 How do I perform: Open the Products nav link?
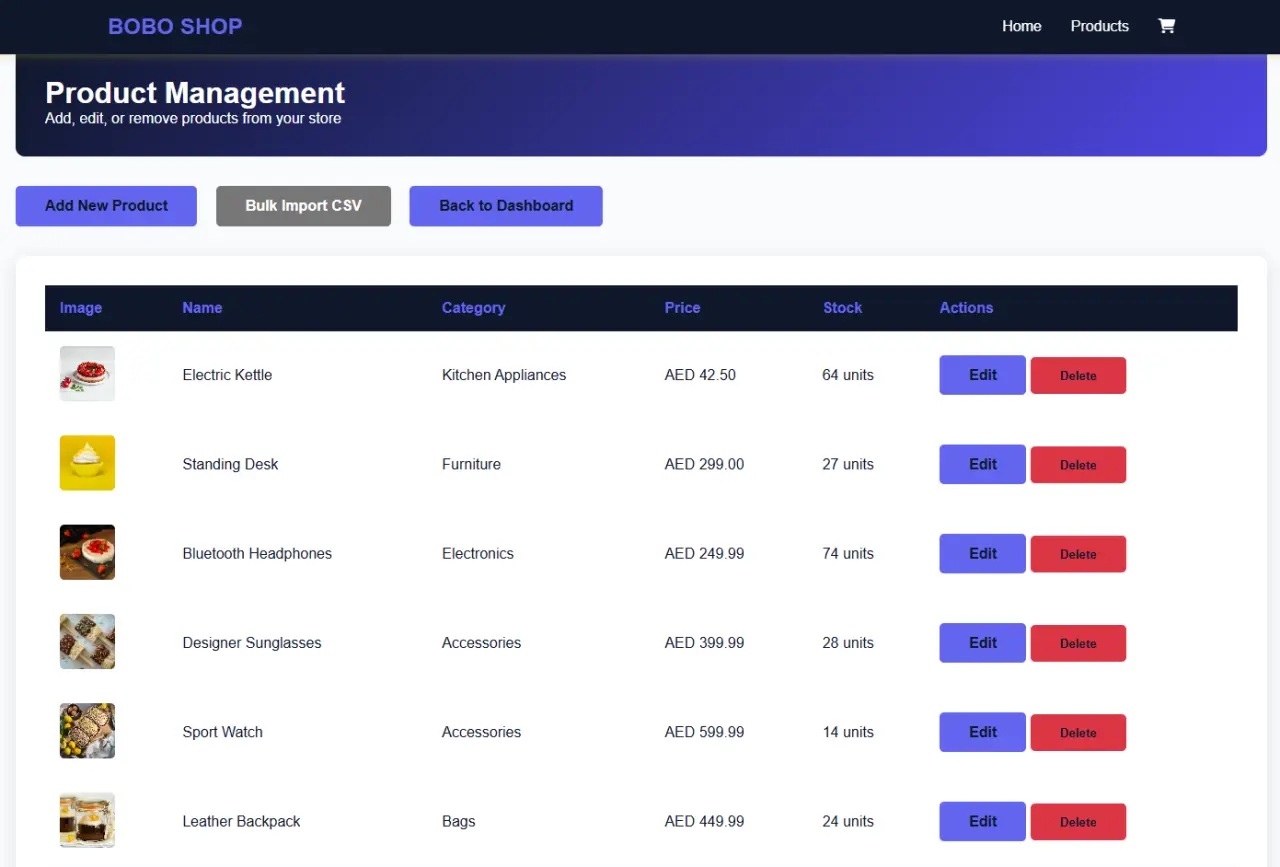[x=1100, y=26]
